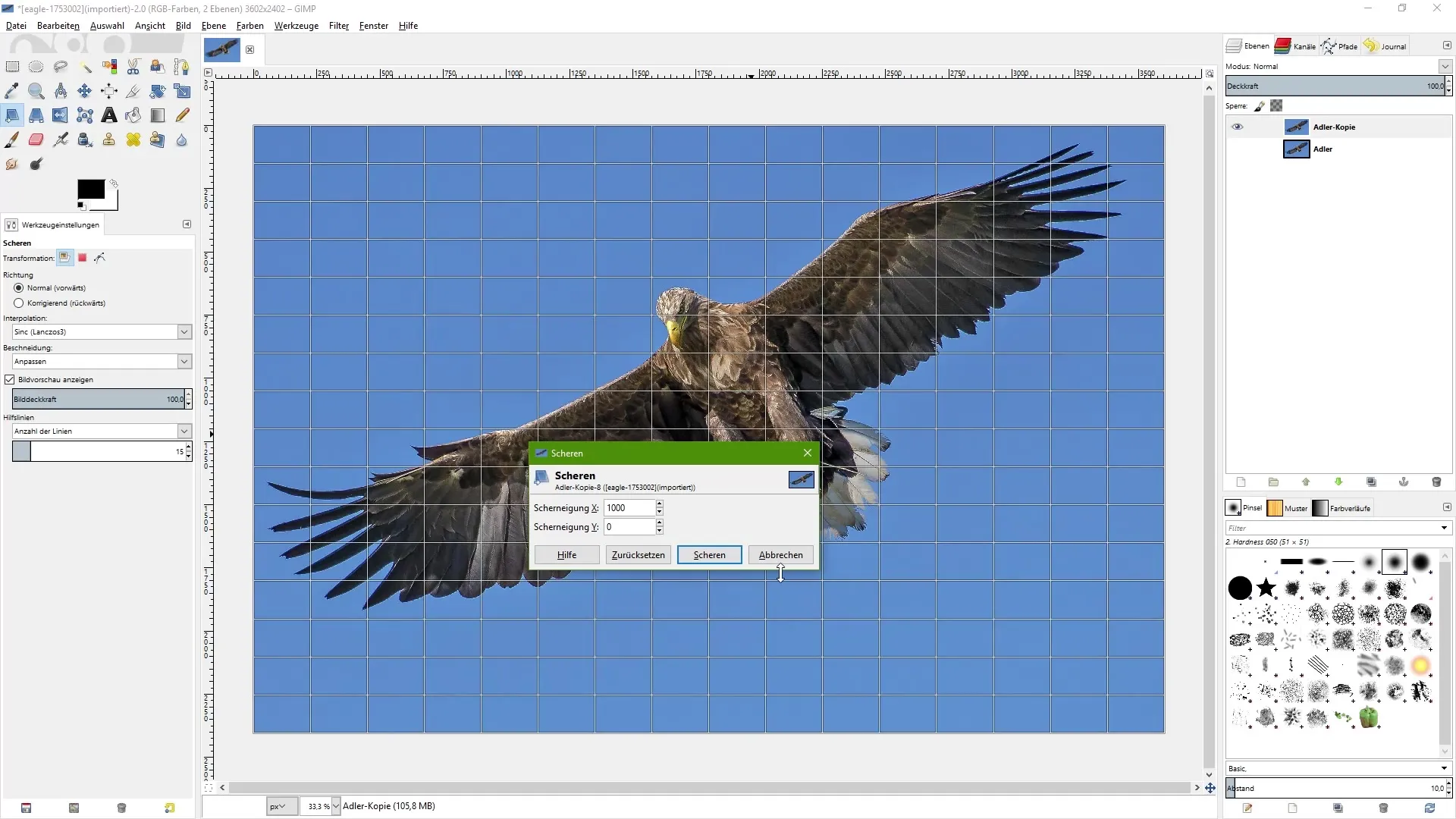This screenshot has height=819, width=1456.
Task: Switch to the Farbverläufe tab
Action: tap(1342, 508)
